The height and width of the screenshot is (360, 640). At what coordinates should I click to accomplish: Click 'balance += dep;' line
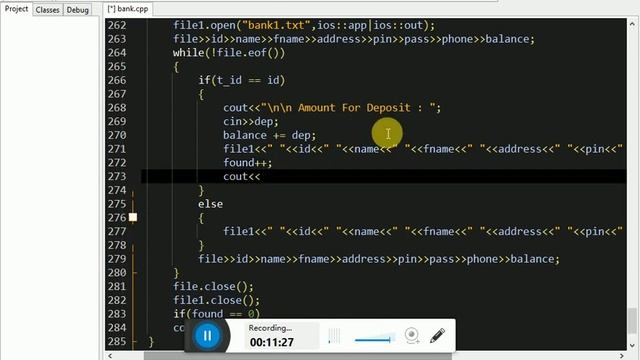point(269,135)
